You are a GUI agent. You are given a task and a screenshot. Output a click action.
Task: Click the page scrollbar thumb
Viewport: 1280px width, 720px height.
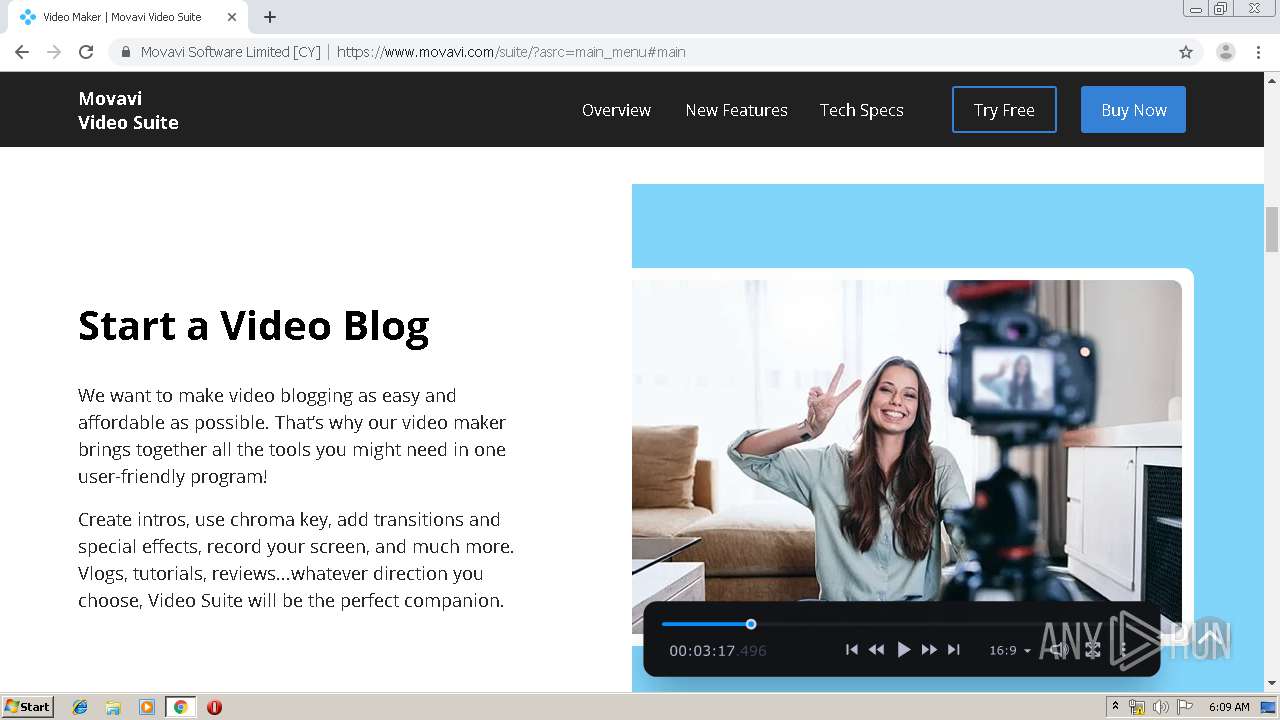coord(1272,229)
